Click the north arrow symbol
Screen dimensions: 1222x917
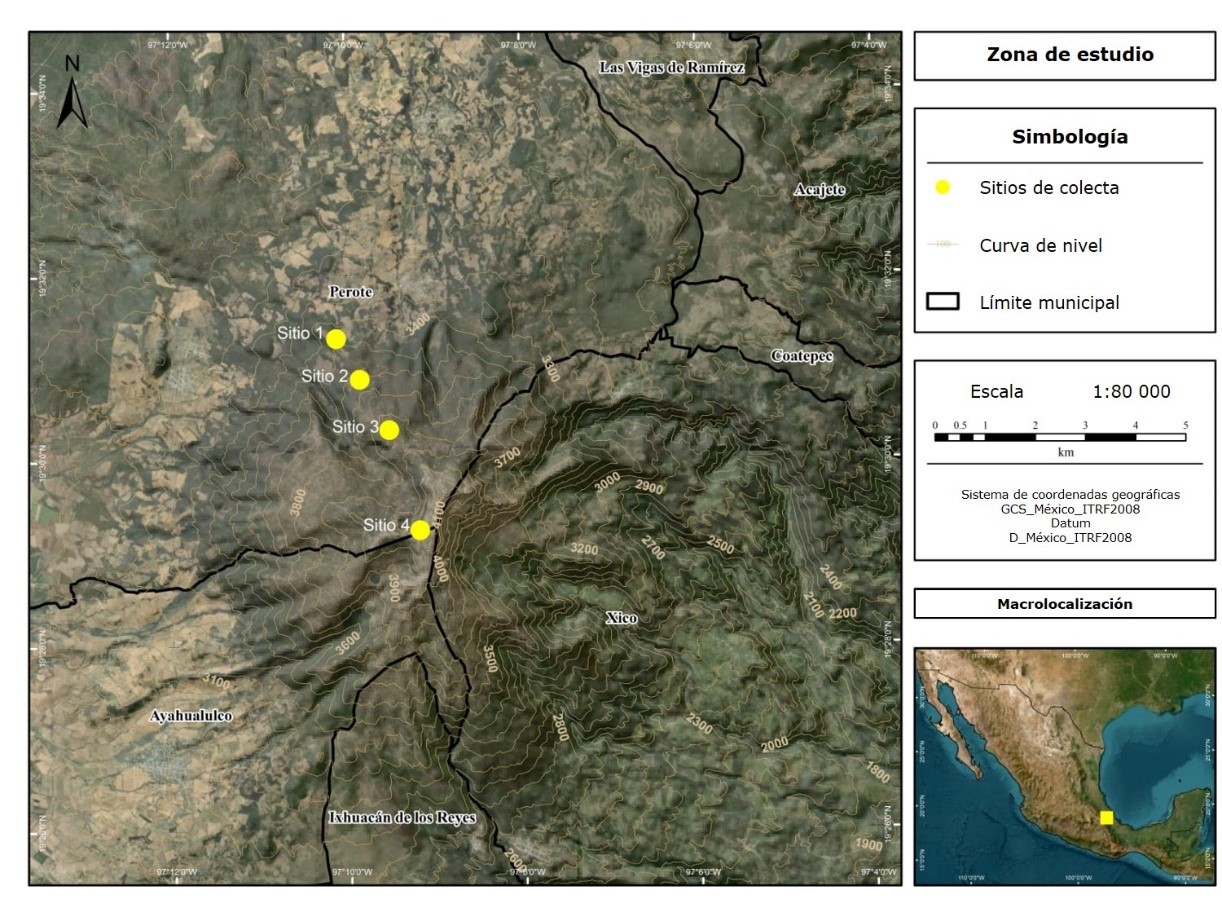pos(72,93)
